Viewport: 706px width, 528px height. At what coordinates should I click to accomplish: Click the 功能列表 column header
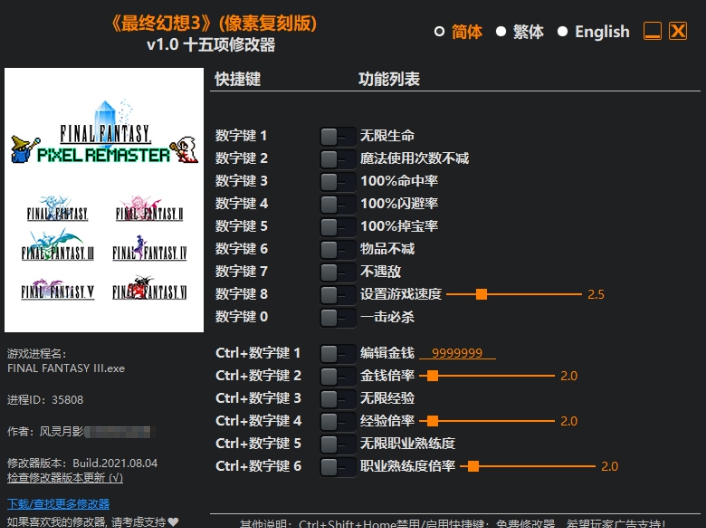point(389,79)
